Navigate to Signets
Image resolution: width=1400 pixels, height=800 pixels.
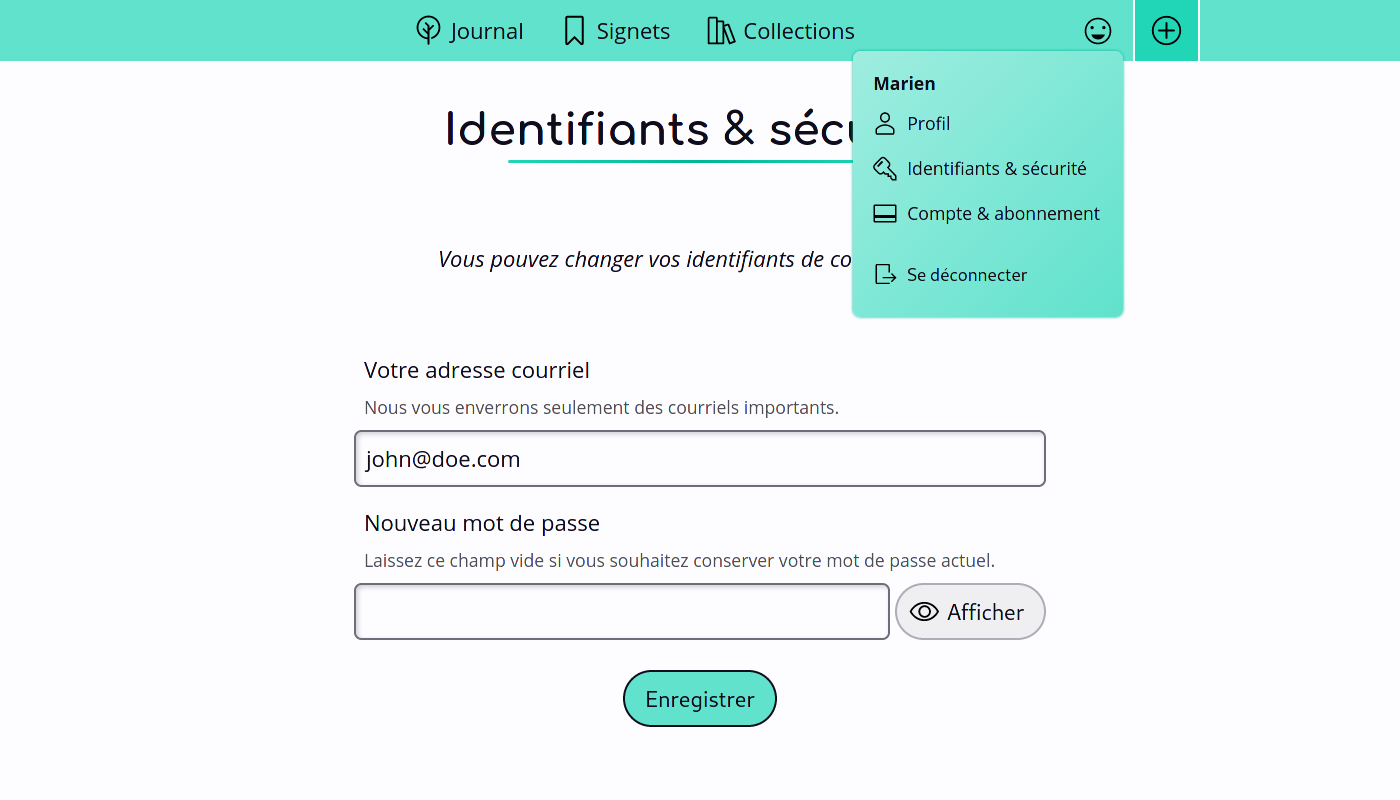[x=631, y=30]
